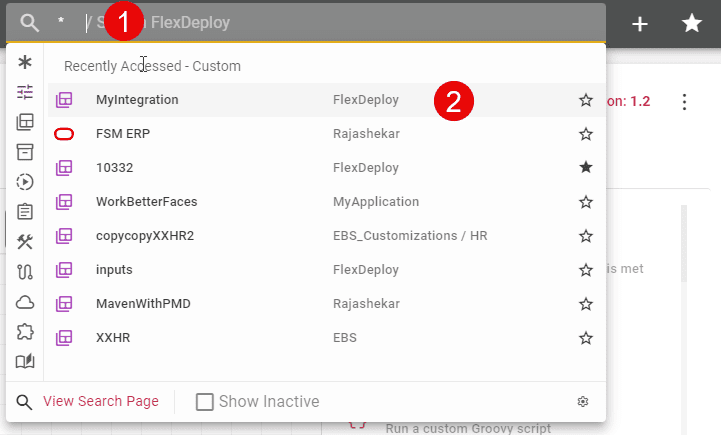Filter by puzzle-piece plugin icon
This screenshot has width=721, height=435.
25,332
